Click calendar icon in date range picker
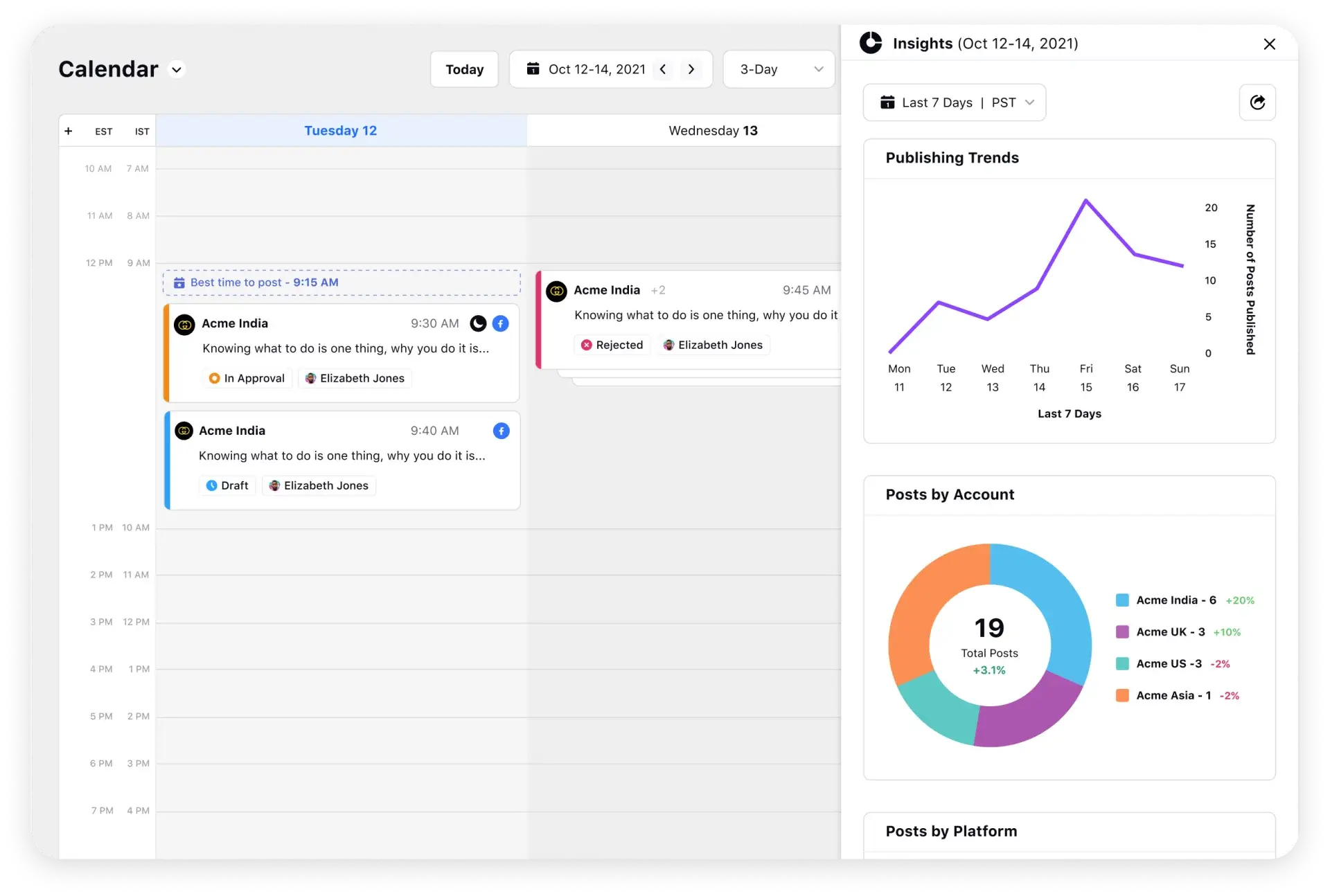Viewport: 1330px width, 896px height. pos(533,69)
